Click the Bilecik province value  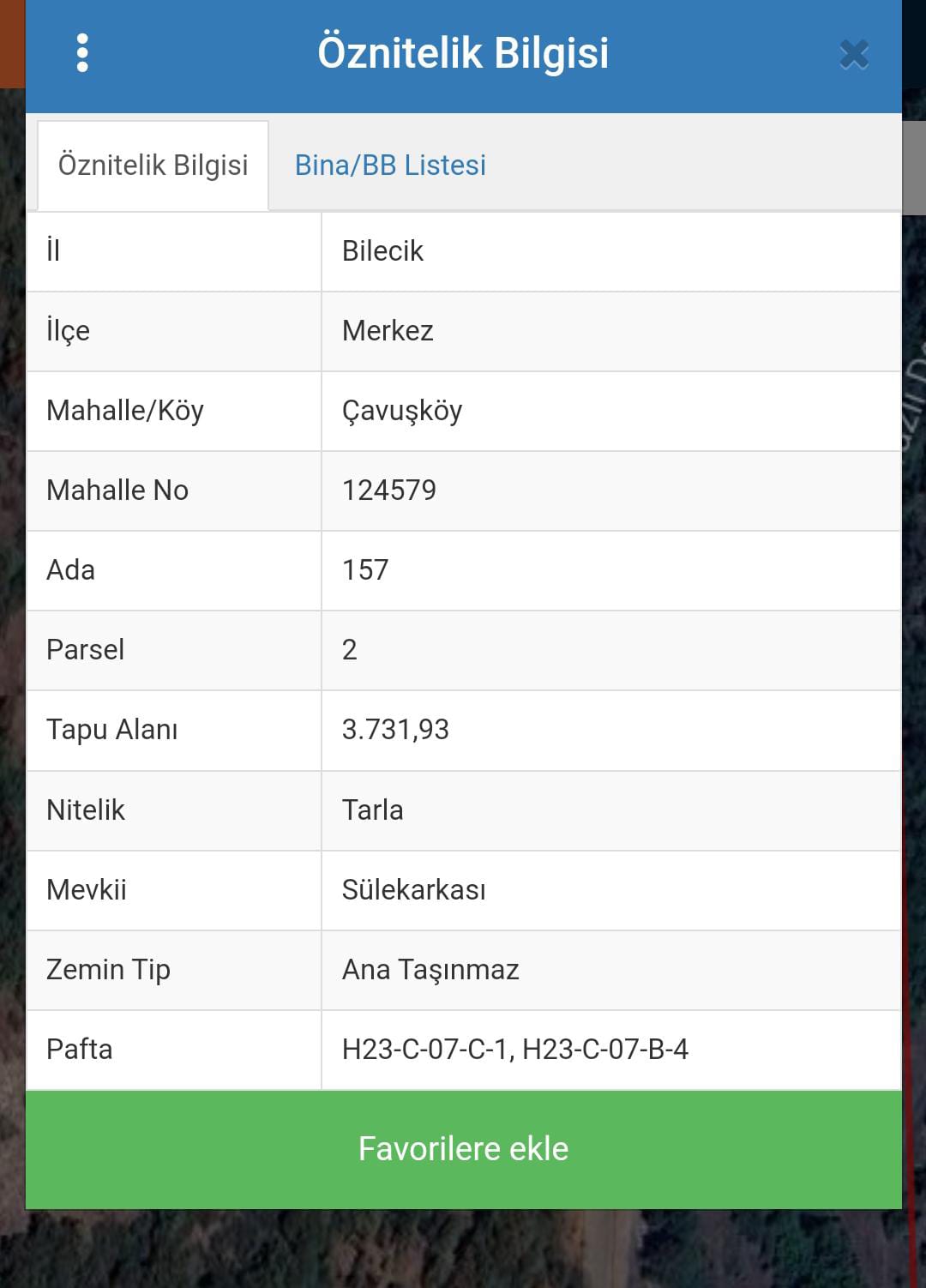point(382,251)
